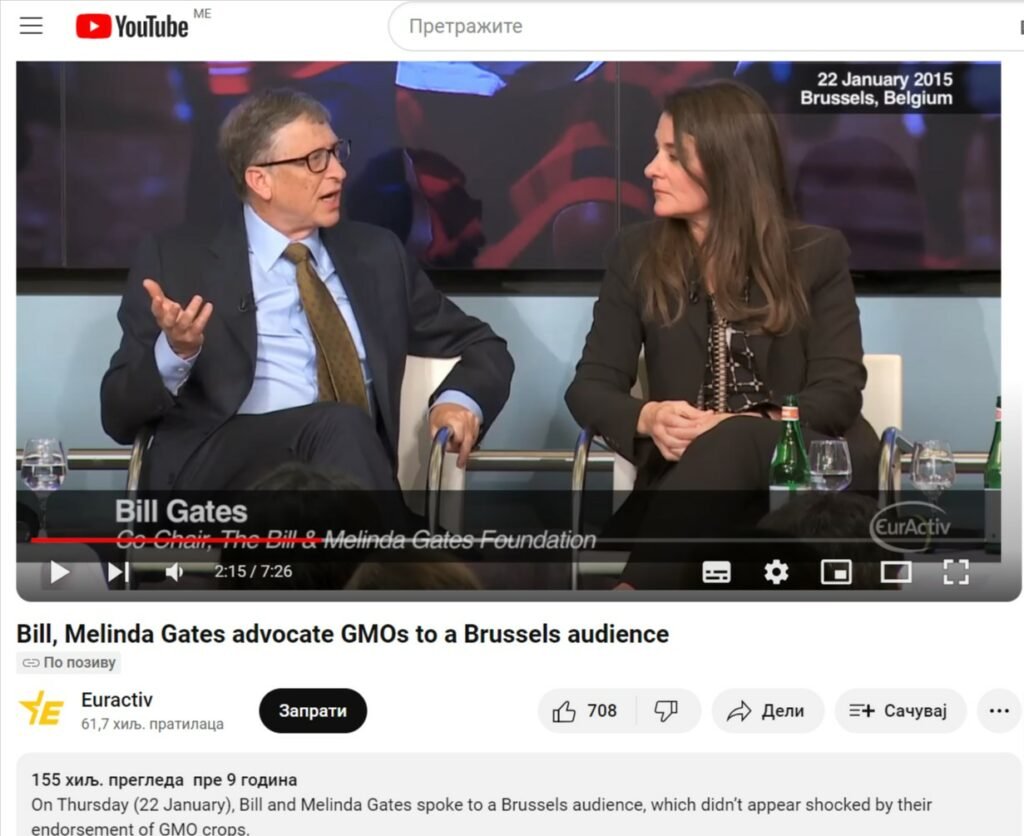Open more actions three-dot menu
This screenshot has width=1024, height=836.
[999, 711]
